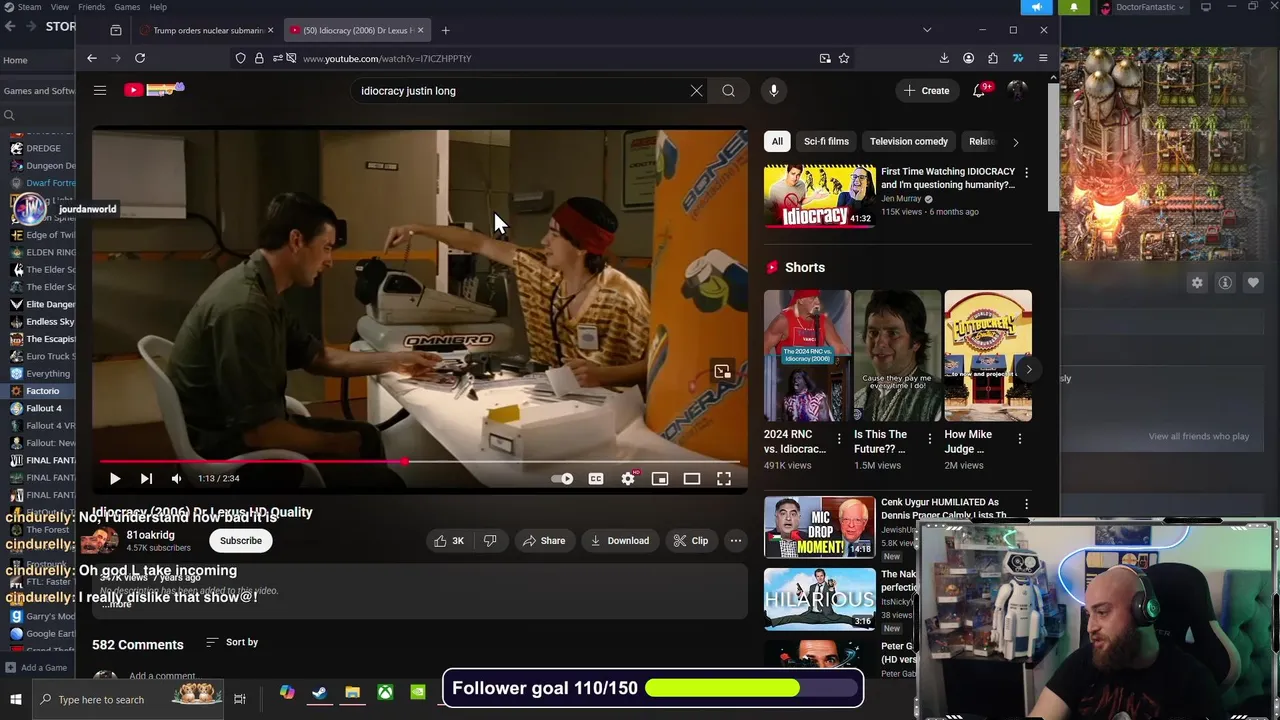The height and width of the screenshot is (720, 1280).
Task: Open the browser application hamburger menu
Action: [x=1043, y=58]
